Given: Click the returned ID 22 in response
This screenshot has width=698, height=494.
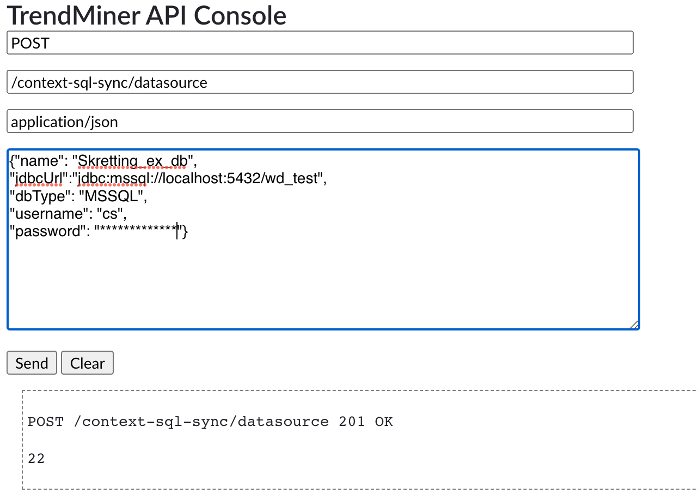Looking at the screenshot, I should pos(36,459).
